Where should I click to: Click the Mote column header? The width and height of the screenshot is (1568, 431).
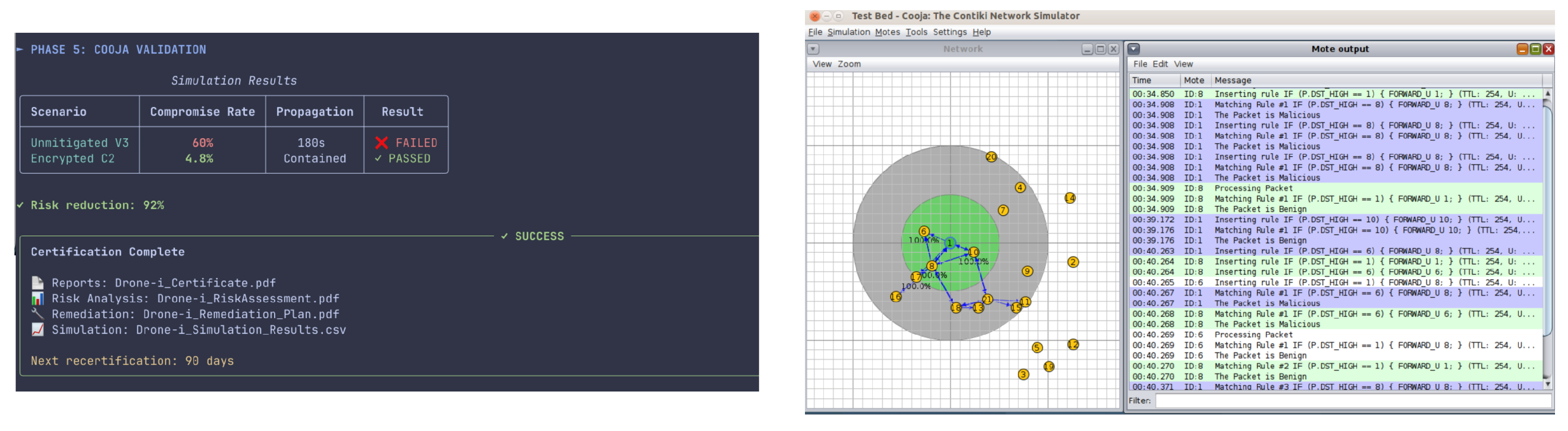(1193, 80)
